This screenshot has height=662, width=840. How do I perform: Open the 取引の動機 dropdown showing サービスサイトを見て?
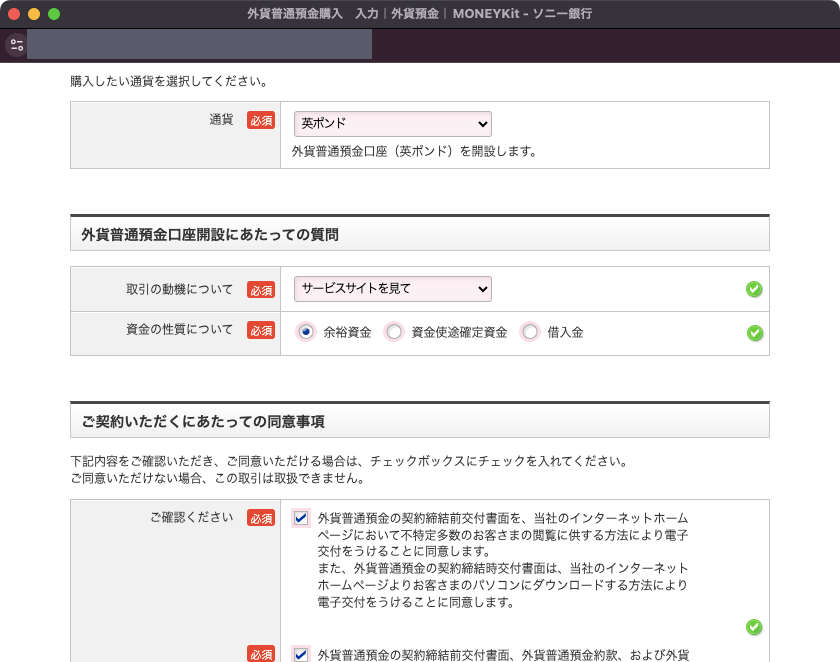pos(393,289)
